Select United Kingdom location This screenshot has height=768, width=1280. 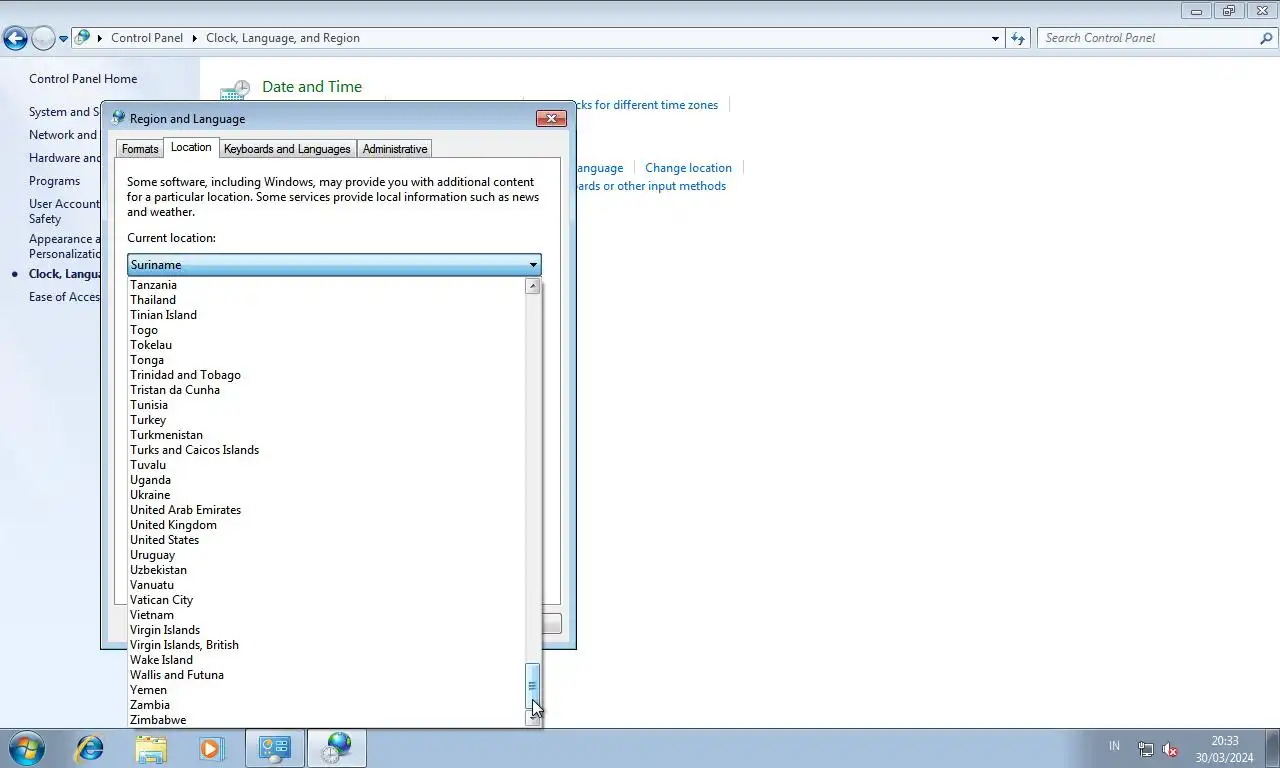[x=327, y=525]
